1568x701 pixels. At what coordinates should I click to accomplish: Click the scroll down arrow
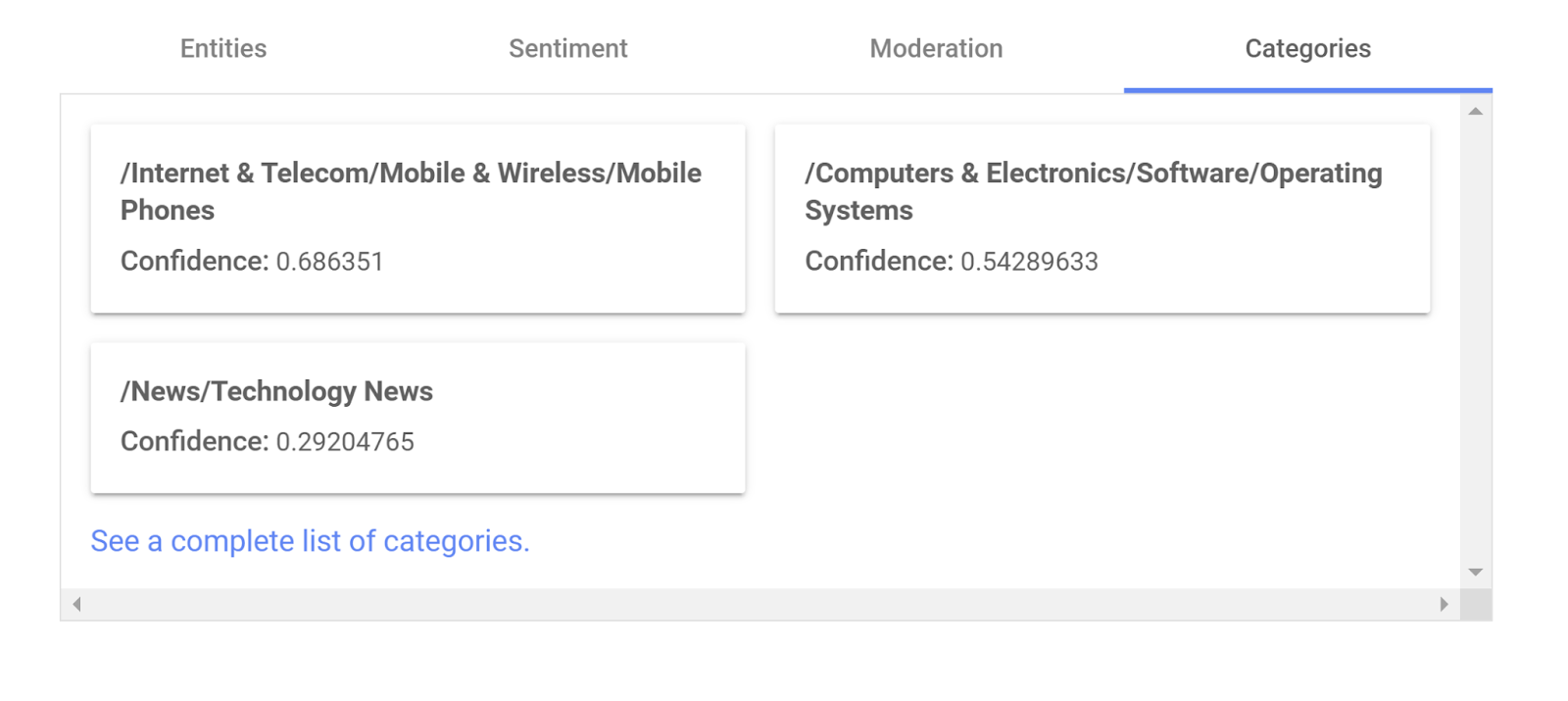coord(1475,572)
